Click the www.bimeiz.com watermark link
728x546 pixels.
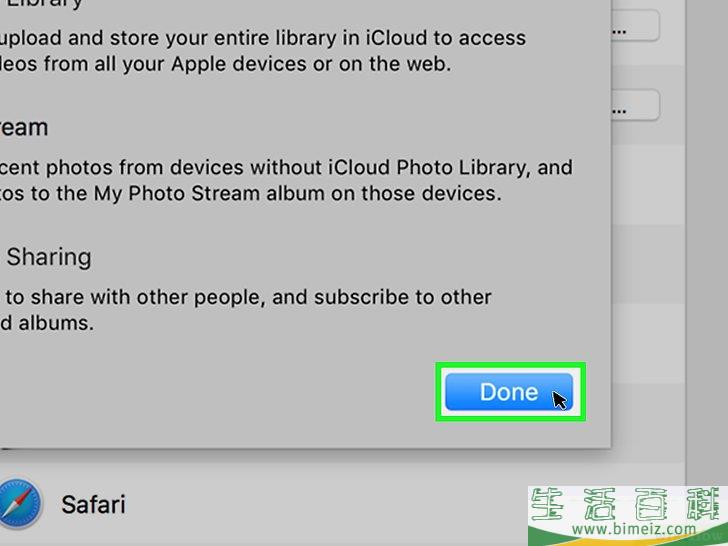pyautogui.click(x=634, y=529)
